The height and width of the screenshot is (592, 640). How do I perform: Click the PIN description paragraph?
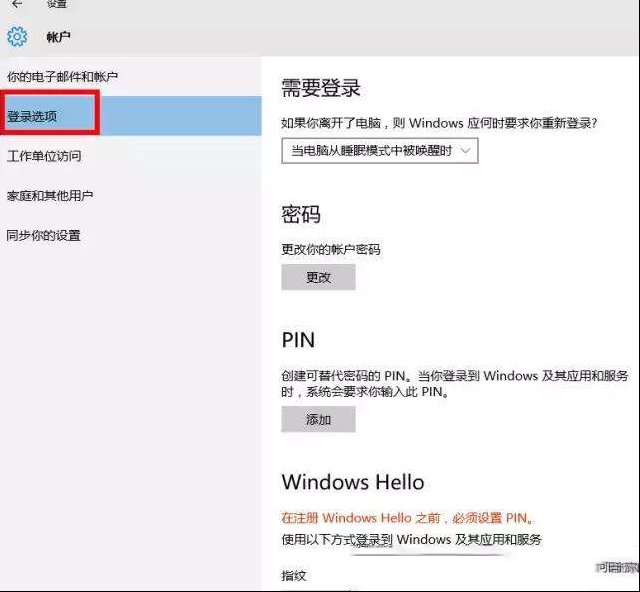pos(455,383)
